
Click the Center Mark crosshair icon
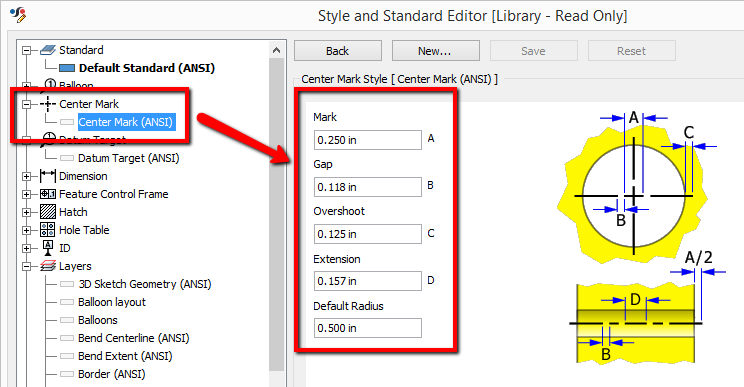click(48, 104)
